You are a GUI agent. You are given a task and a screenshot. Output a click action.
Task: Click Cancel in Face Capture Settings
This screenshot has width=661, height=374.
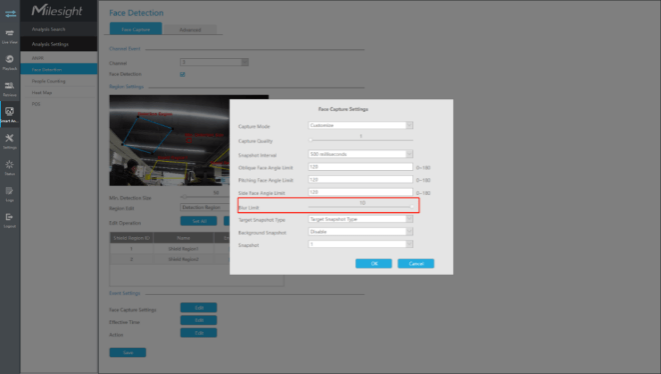coord(416,264)
